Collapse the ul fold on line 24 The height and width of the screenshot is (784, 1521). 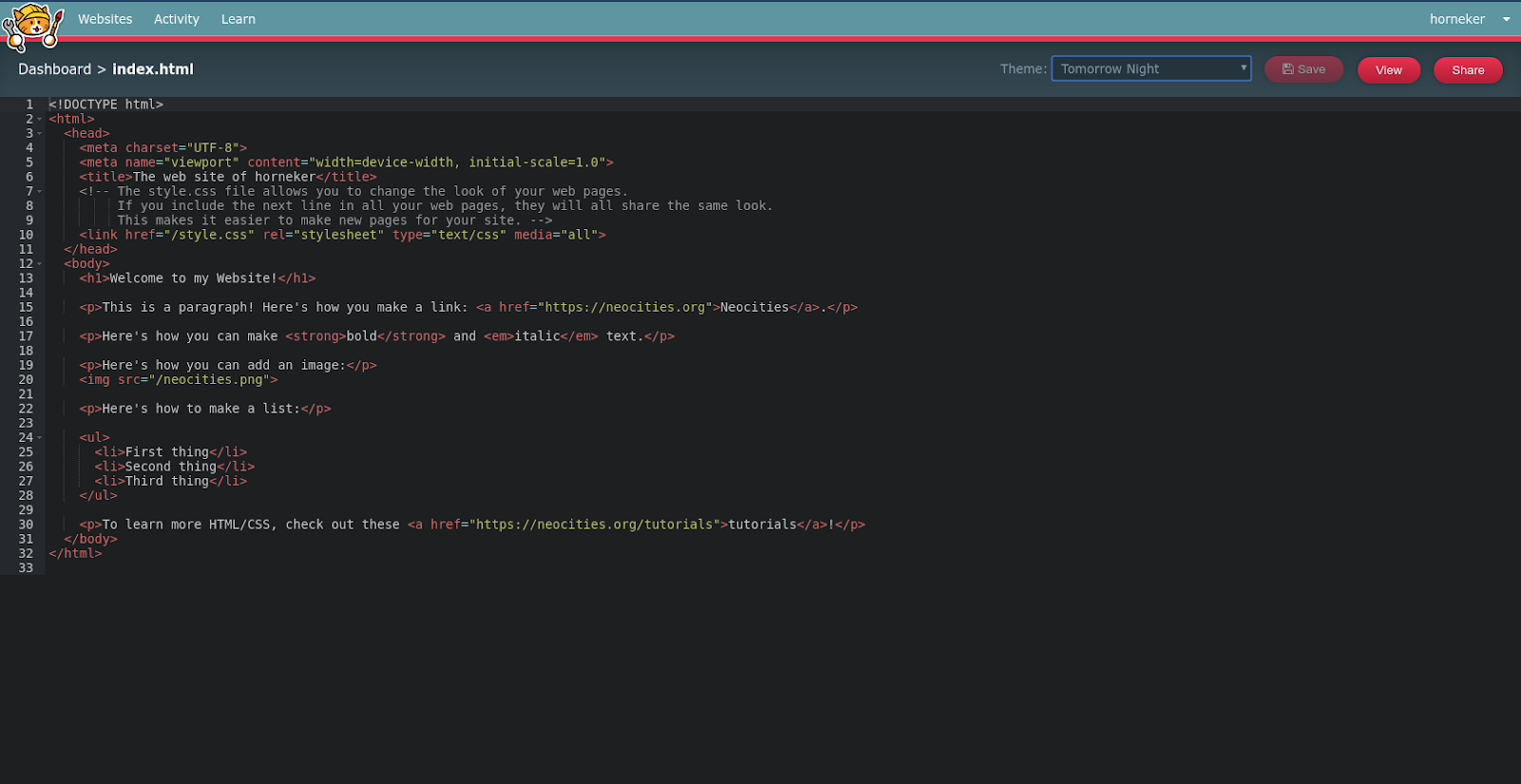point(40,437)
